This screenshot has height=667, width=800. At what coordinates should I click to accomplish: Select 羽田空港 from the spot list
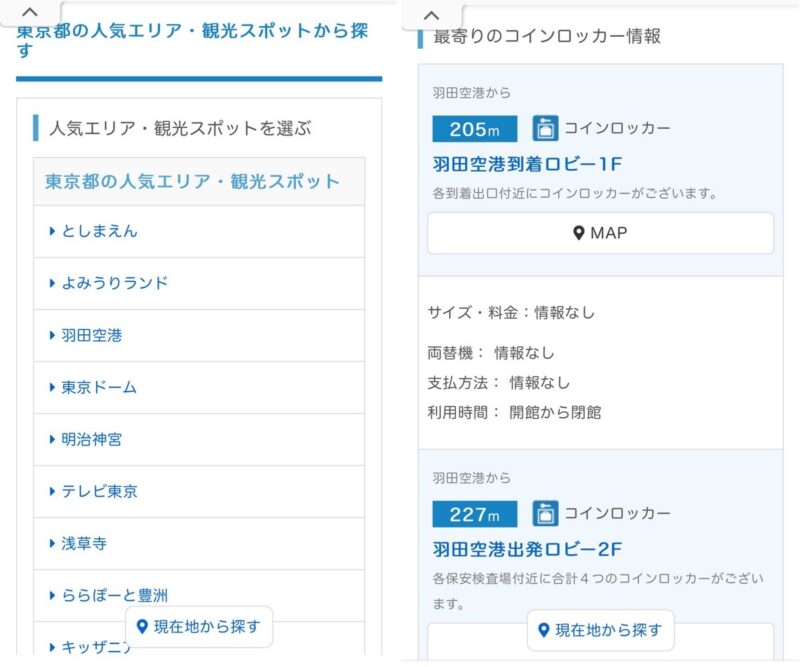(92, 335)
